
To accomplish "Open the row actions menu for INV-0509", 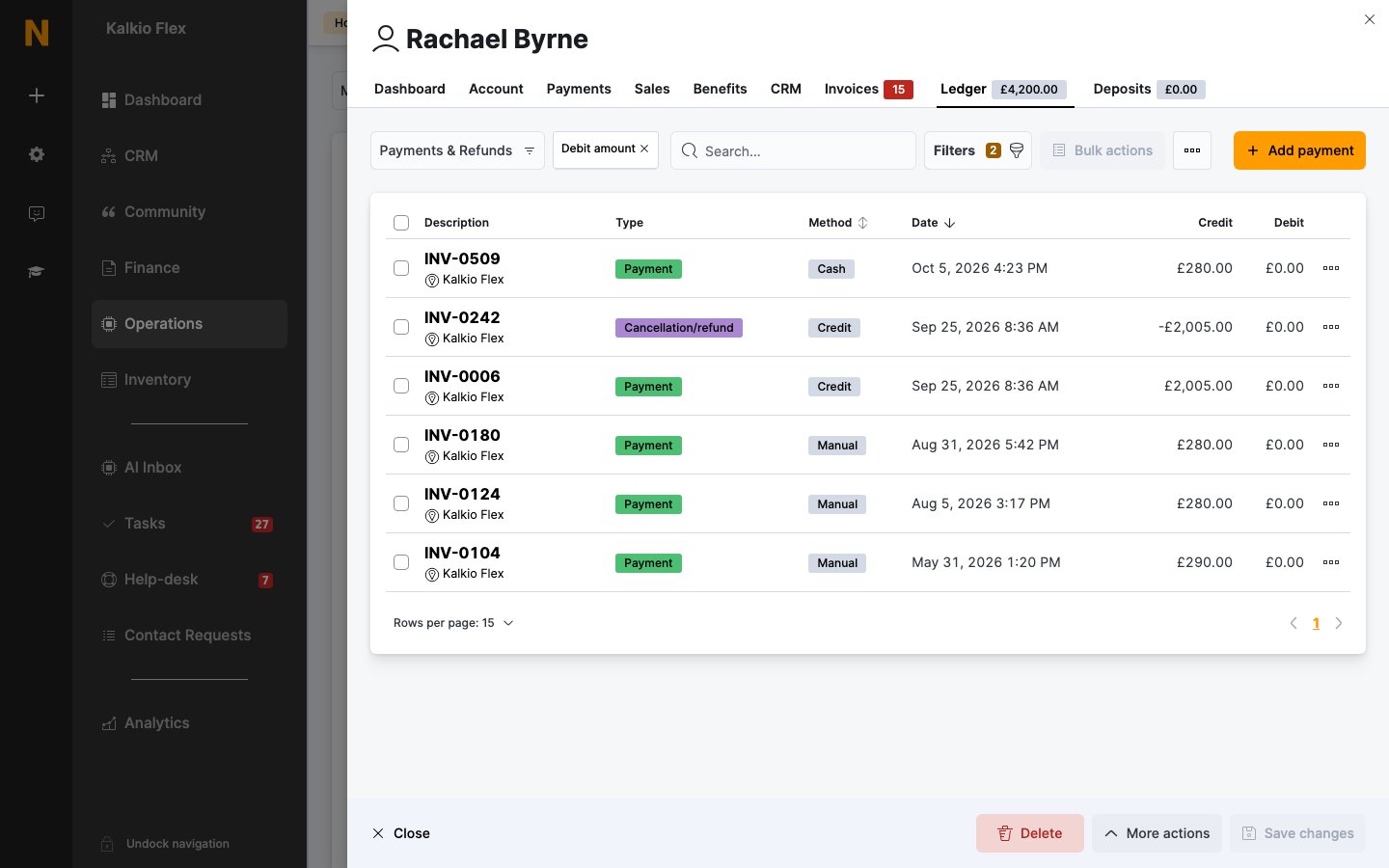I will [1331, 268].
